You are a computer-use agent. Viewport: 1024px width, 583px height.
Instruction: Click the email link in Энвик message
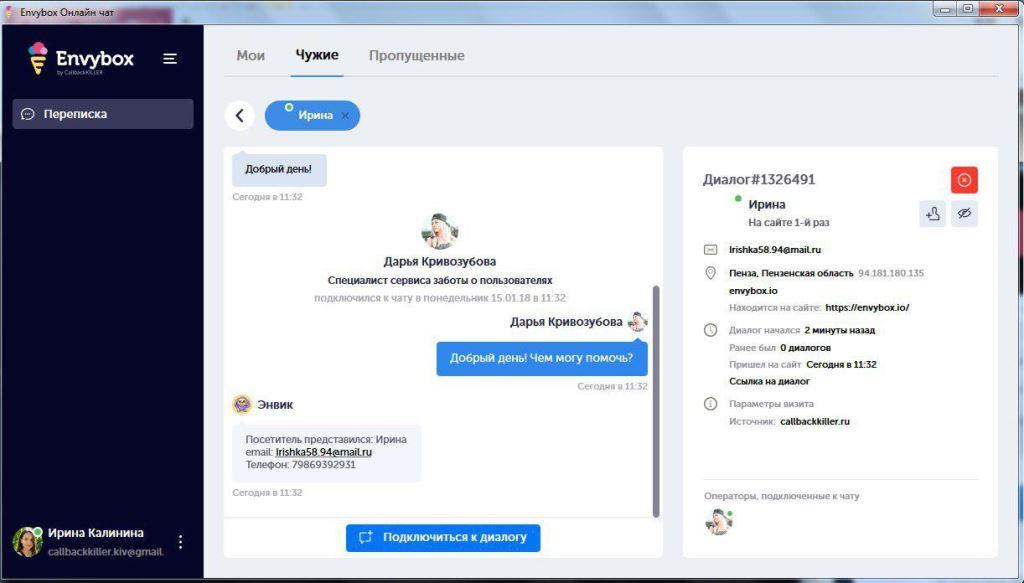tap(323, 452)
